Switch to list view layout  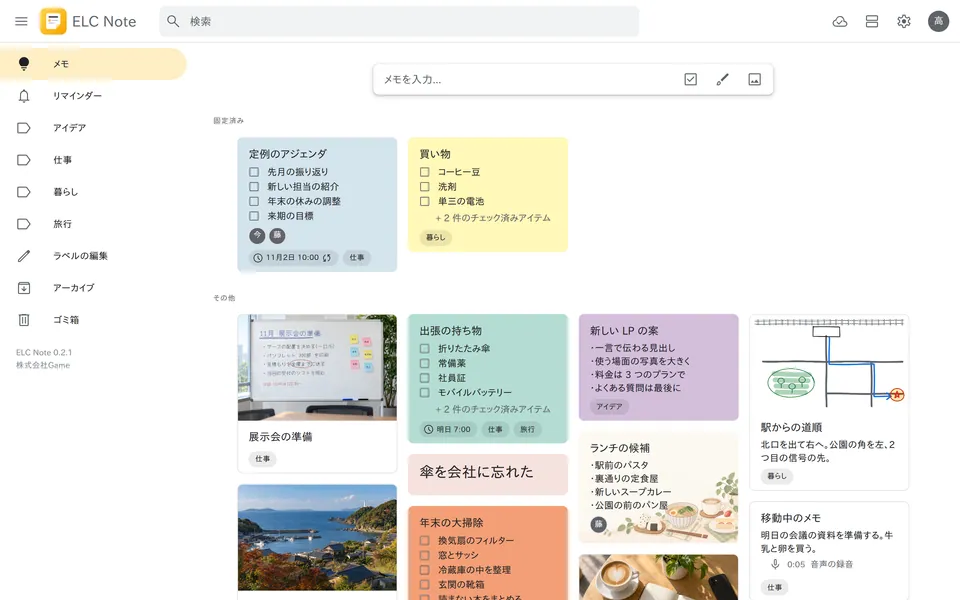click(x=872, y=21)
